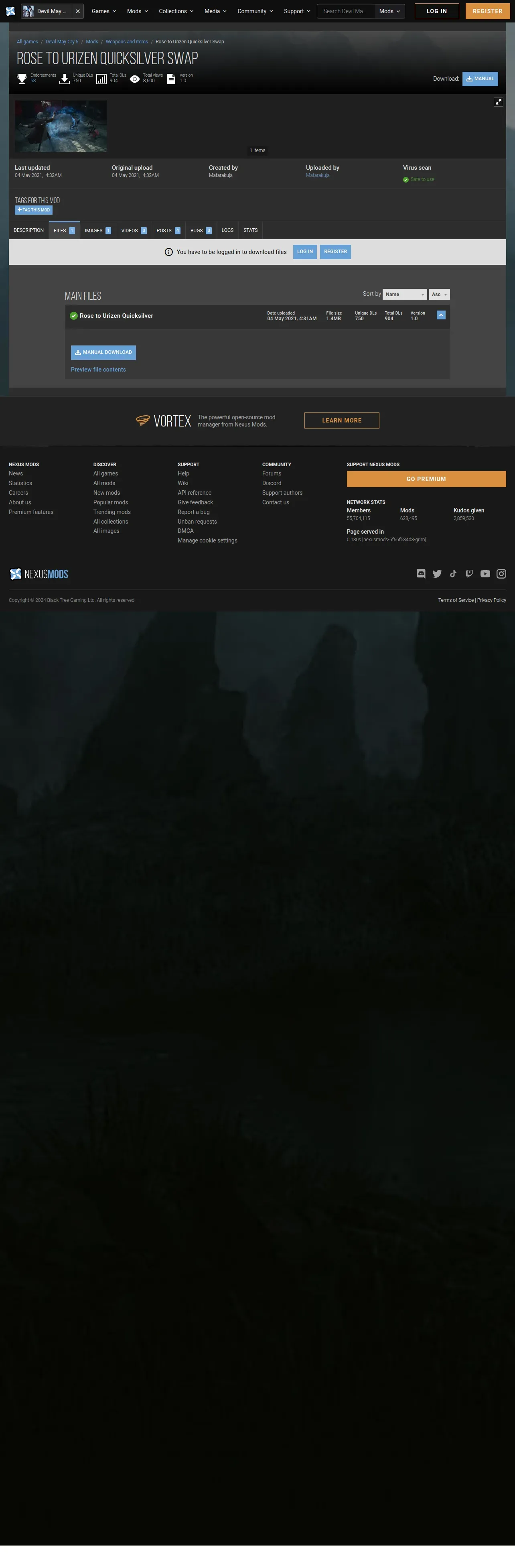The image size is (515, 1568).
Task: Click the Safe to use virus scan checkmark
Action: pyautogui.click(x=406, y=180)
